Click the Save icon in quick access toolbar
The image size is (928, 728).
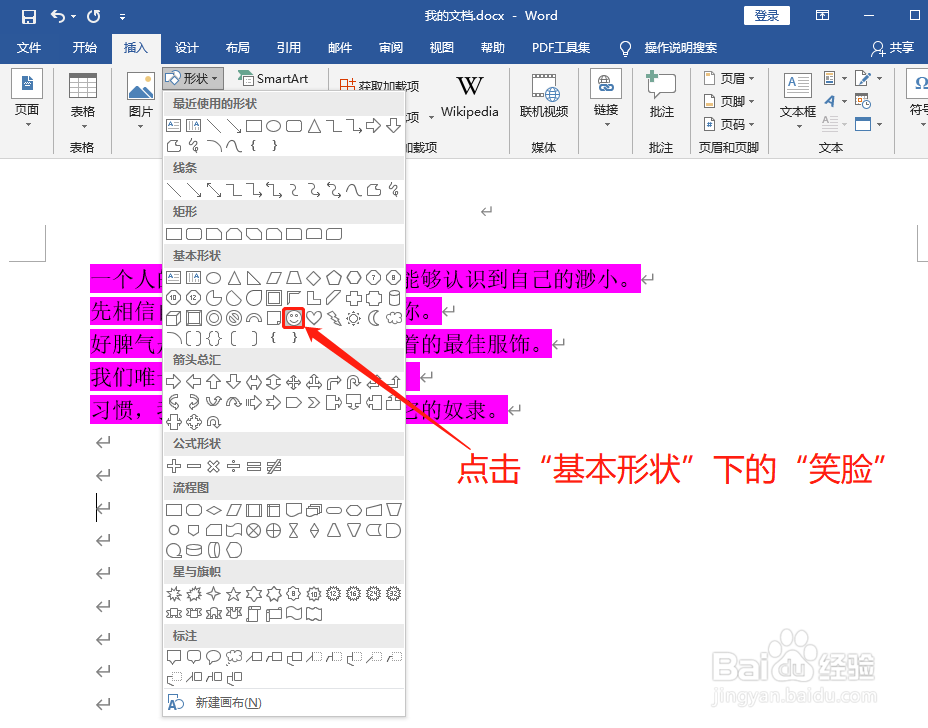(x=27, y=15)
